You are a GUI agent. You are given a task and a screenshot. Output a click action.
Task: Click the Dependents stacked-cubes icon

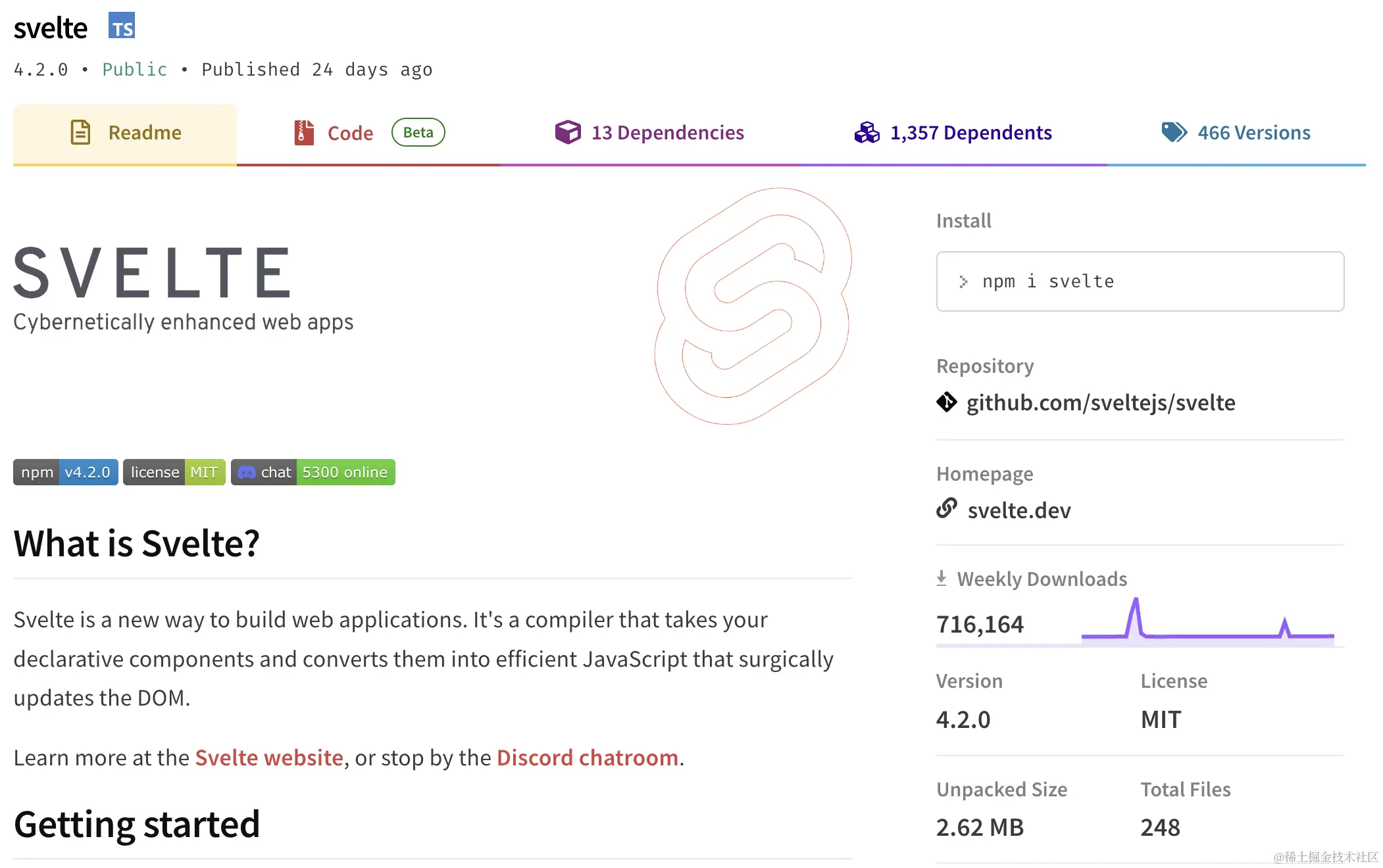[x=867, y=132]
